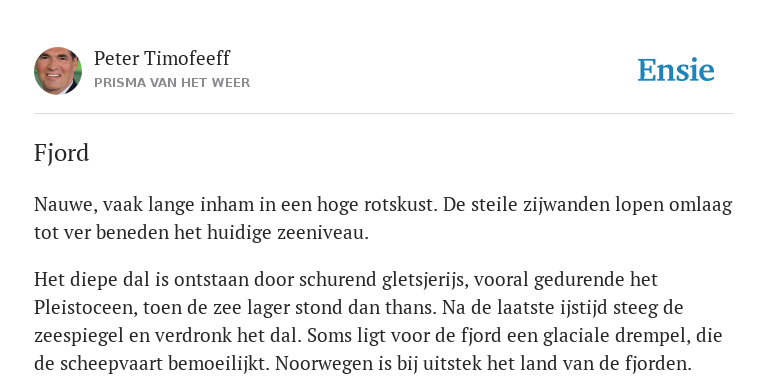Open the Ensie logo link
Screen dimensions: 768x384
[676, 70]
